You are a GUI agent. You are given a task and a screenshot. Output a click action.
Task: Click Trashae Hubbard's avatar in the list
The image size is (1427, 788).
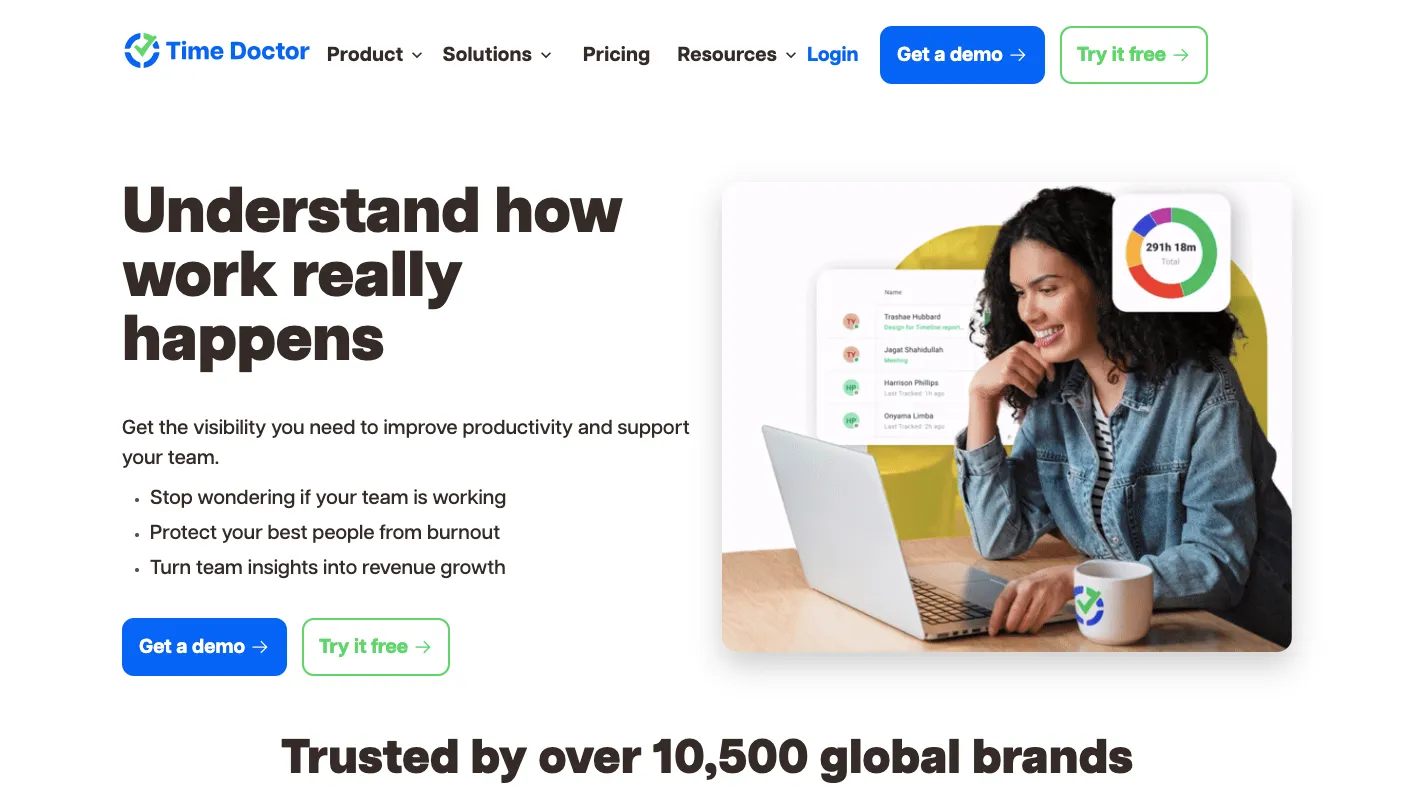point(851,322)
